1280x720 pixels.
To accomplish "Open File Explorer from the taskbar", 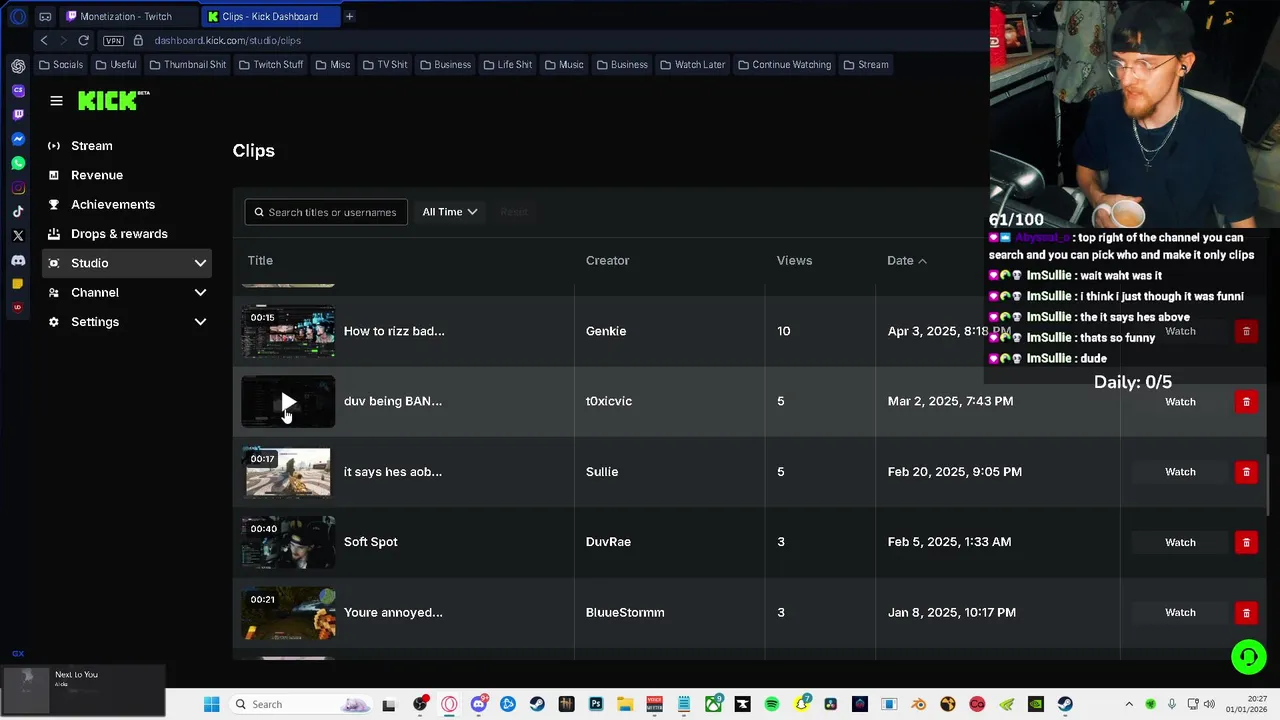I will (x=625, y=704).
